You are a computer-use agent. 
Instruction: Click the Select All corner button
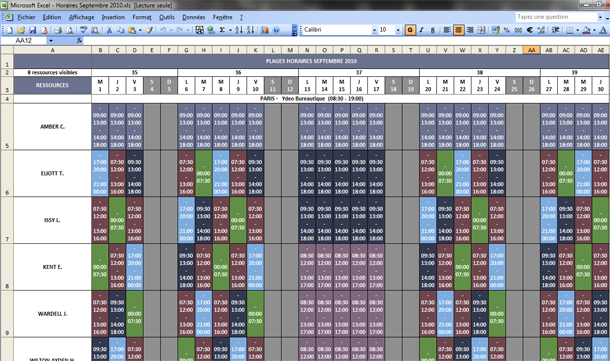[x=7, y=50]
